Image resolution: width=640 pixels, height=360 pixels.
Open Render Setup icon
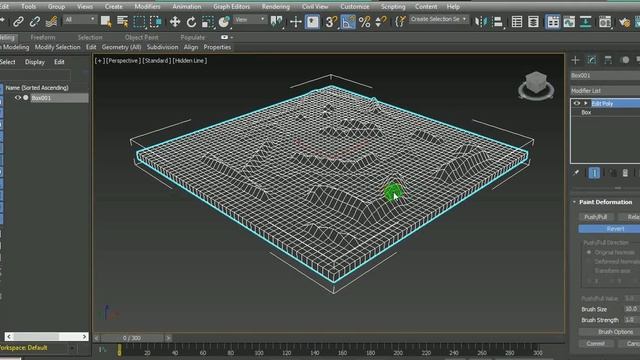624,22
